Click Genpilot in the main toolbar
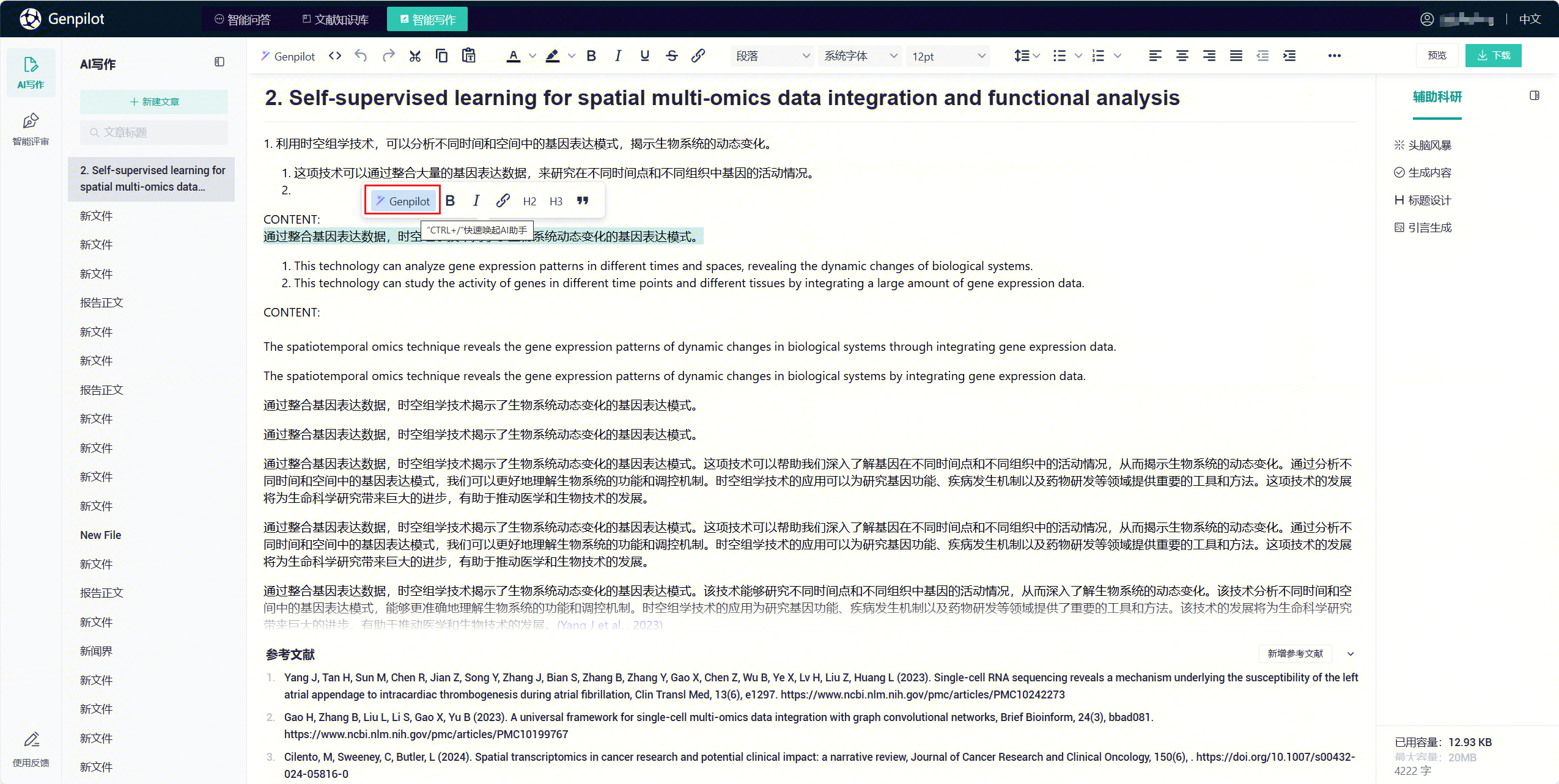The width and height of the screenshot is (1559, 784). click(288, 56)
